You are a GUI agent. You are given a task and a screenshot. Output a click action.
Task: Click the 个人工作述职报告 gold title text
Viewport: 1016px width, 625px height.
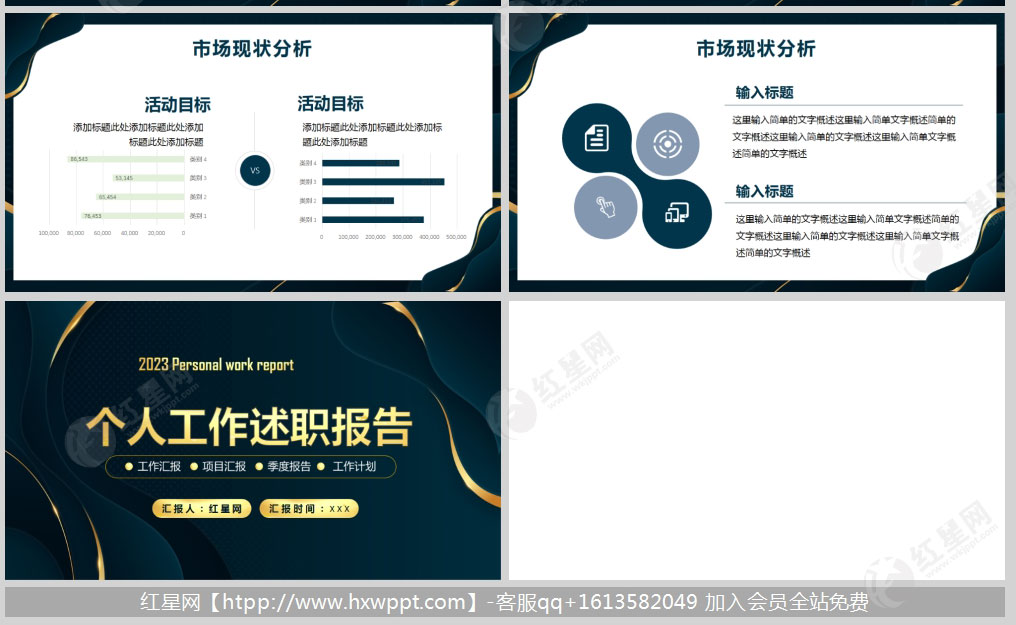tap(249, 427)
